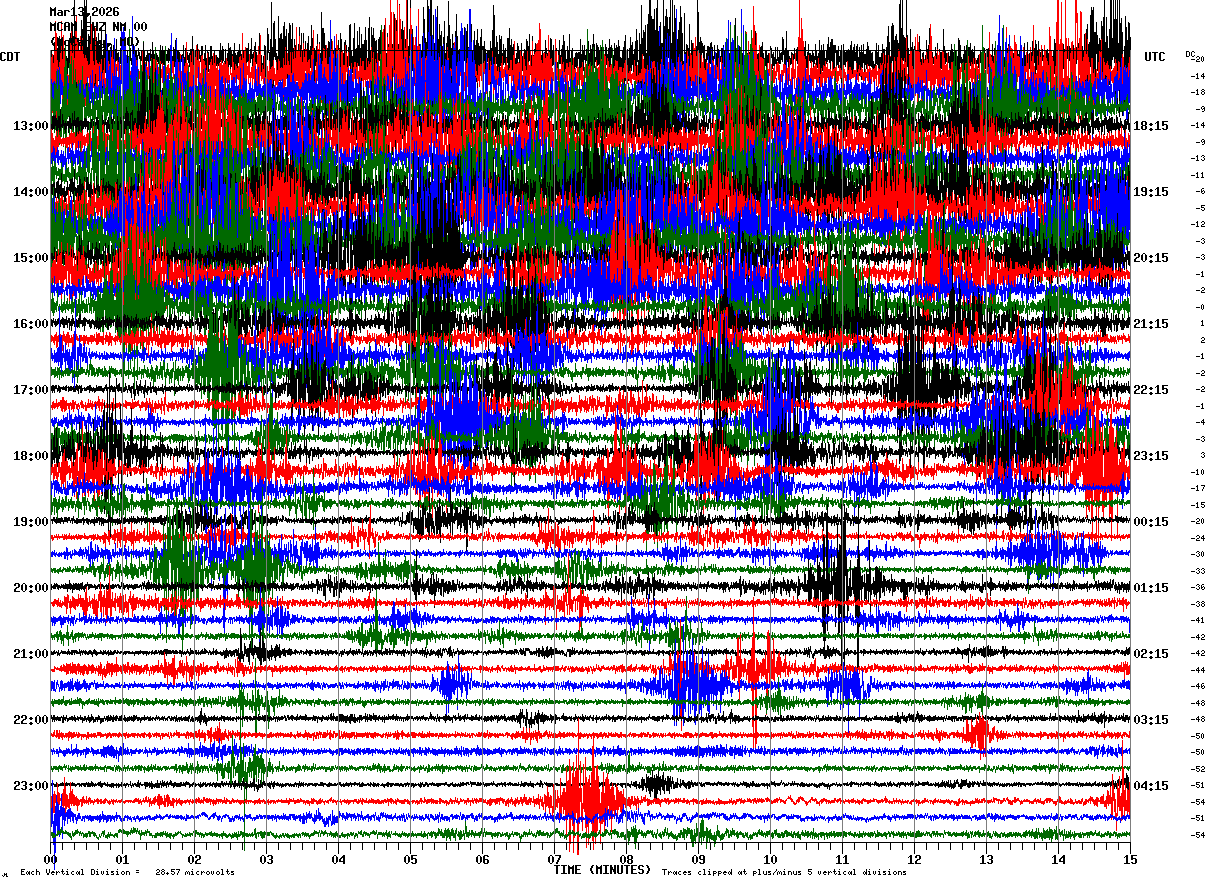The image size is (1210, 886).
Task: Click the 'UTC' timezone header
Action: pos(1155,57)
